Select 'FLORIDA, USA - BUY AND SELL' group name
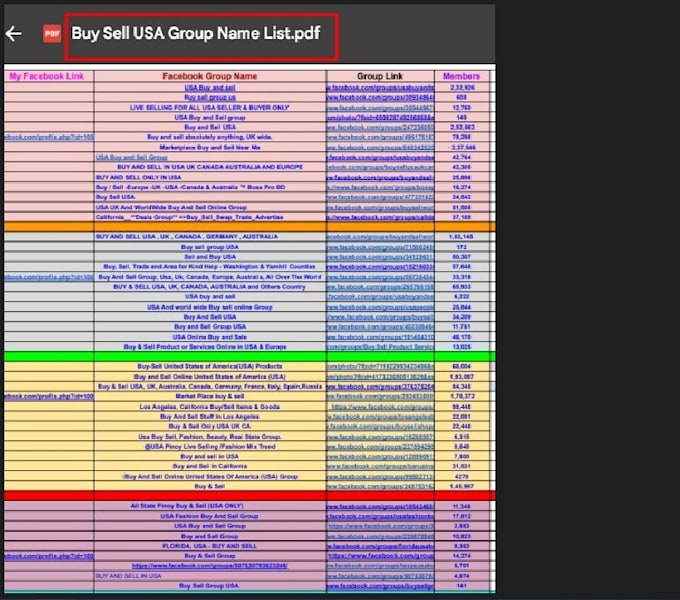680x600 pixels. pos(209,546)
